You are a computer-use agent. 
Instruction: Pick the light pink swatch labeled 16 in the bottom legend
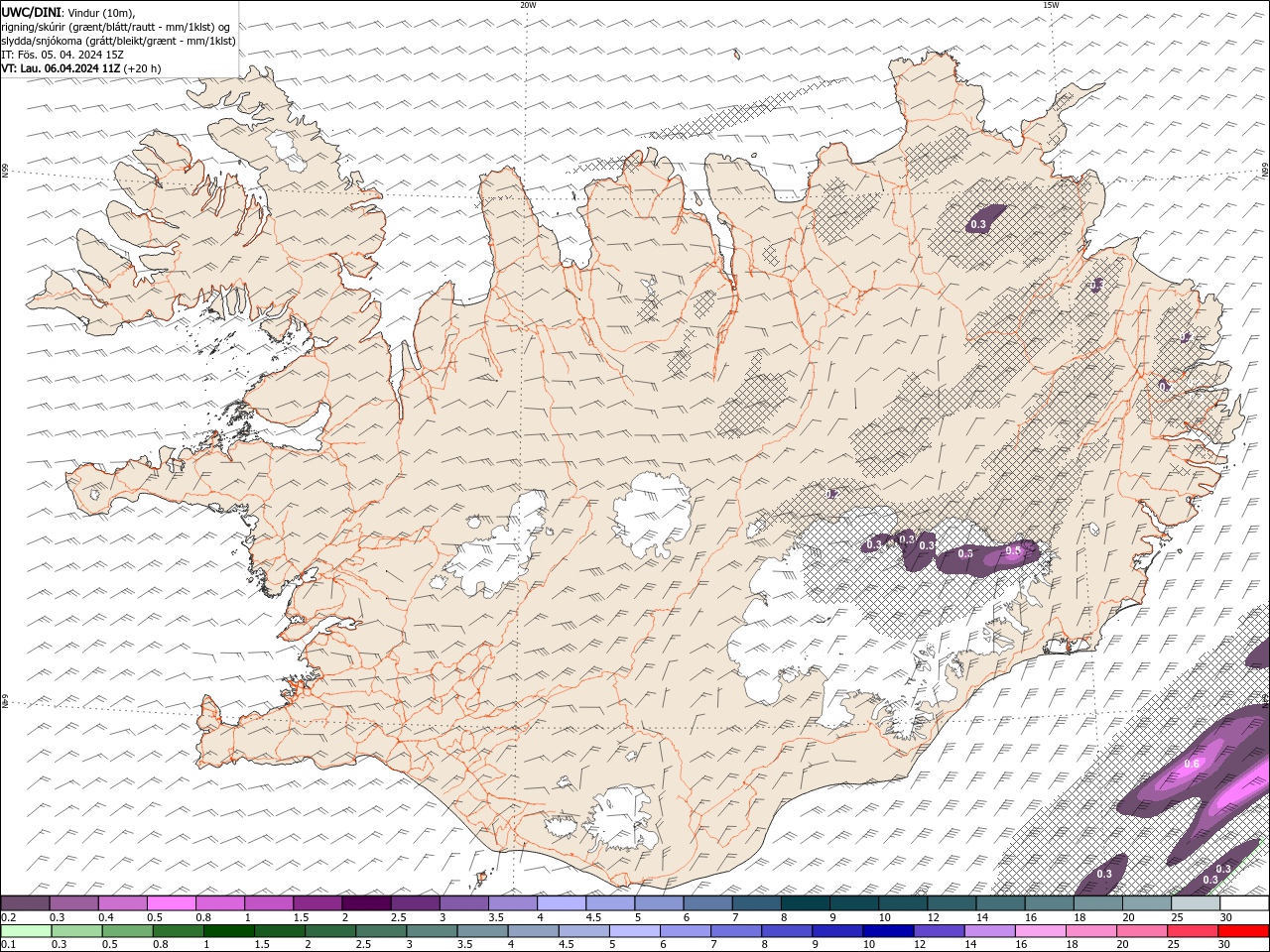1040,930
